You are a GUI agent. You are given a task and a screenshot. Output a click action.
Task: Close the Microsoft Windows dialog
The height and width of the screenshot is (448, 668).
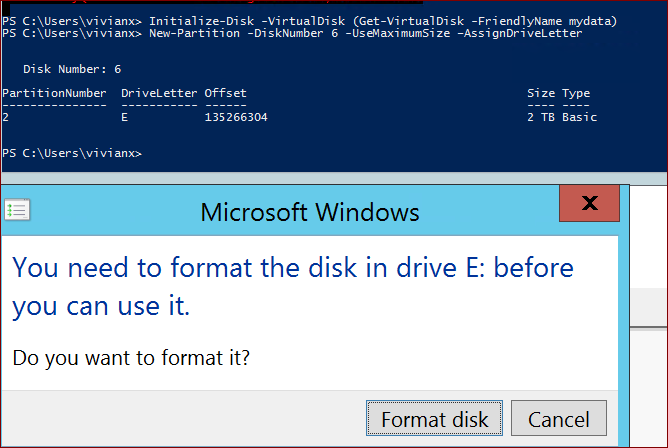click(589, 203)
